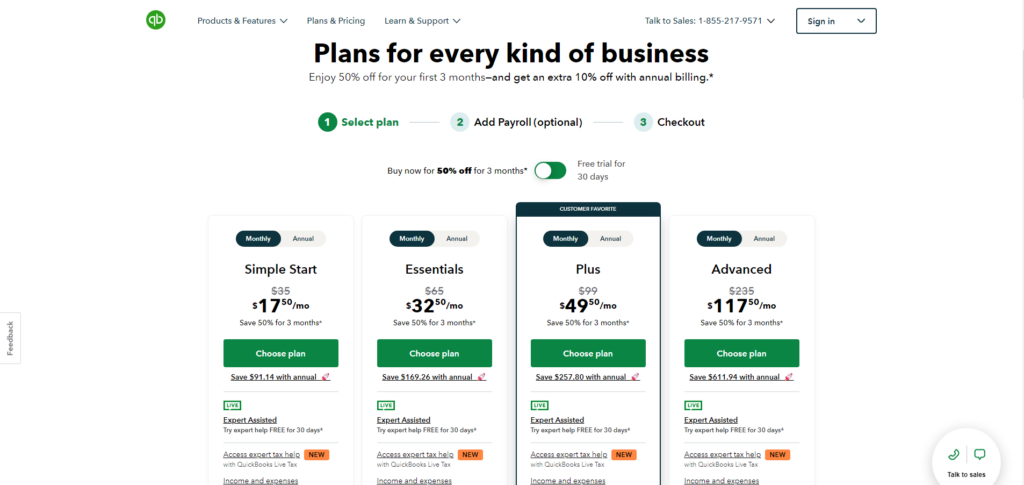The width and height of the screenshot is (1024, 485).
Task: Open Expert Assisted link under Plus plan
Action: pyautogui.click(x=557, y=420)
